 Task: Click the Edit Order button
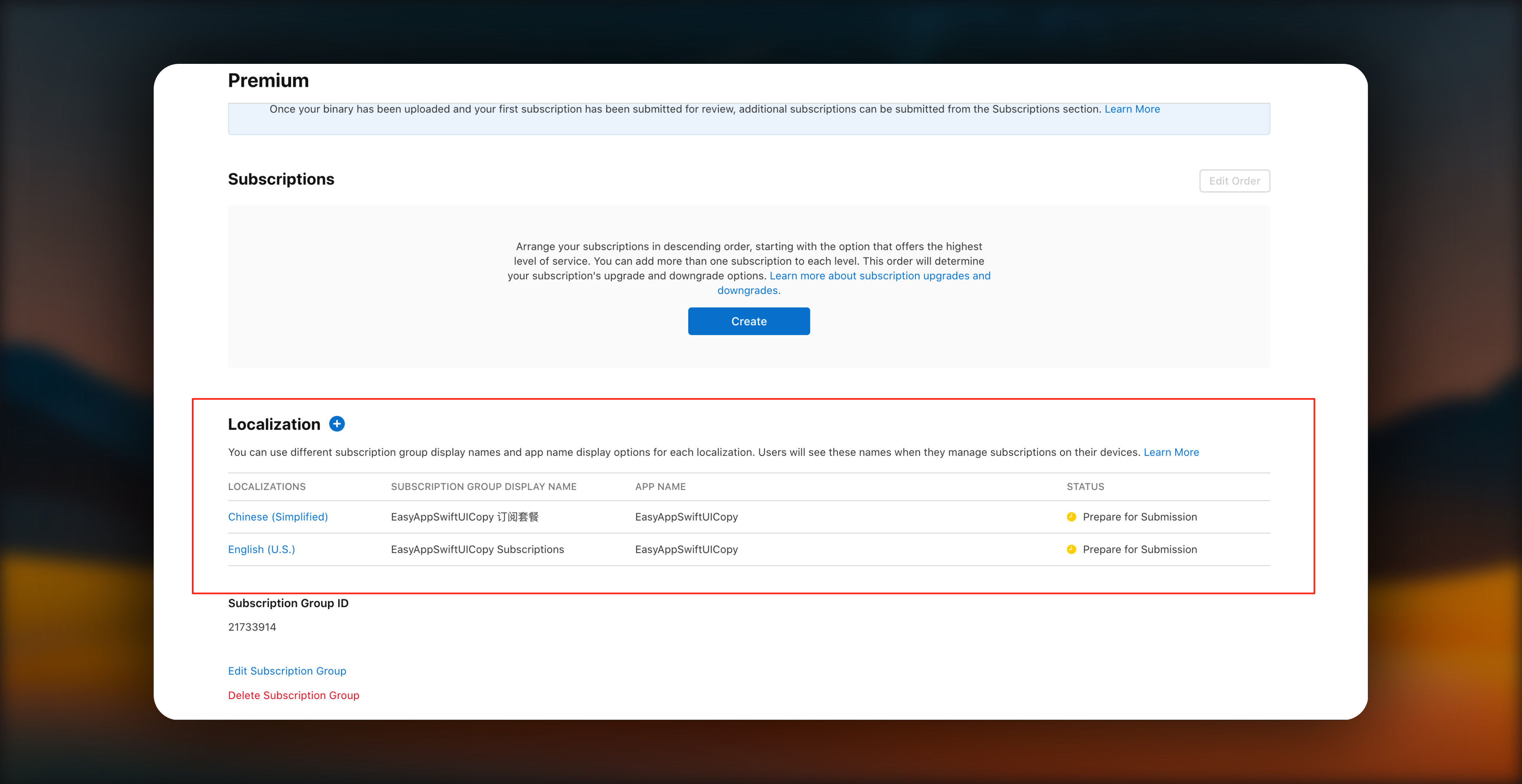click(1234, 181)
